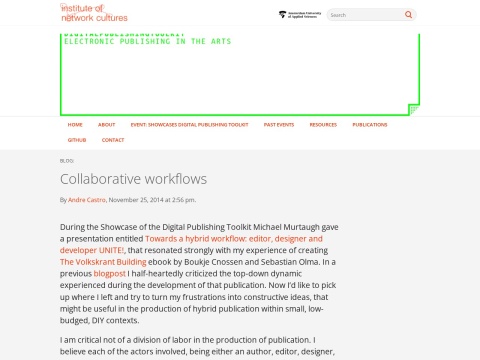The width and height of the screenshot is (480, 360).
Task: Open the Past Events menu item
Action: (279, 125)
